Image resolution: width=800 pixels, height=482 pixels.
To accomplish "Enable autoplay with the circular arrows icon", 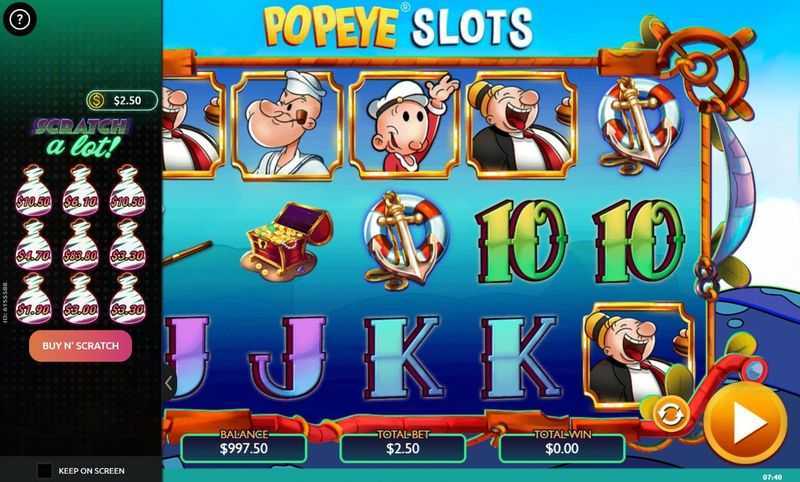I will [x=670, y=414].
